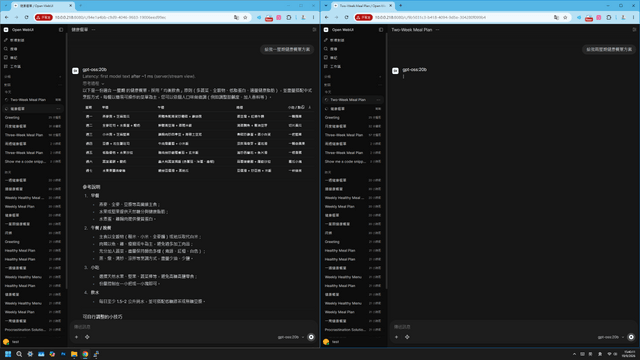
Task: Open the chat title ellipsis menu in the left window header
Action: 93,30
